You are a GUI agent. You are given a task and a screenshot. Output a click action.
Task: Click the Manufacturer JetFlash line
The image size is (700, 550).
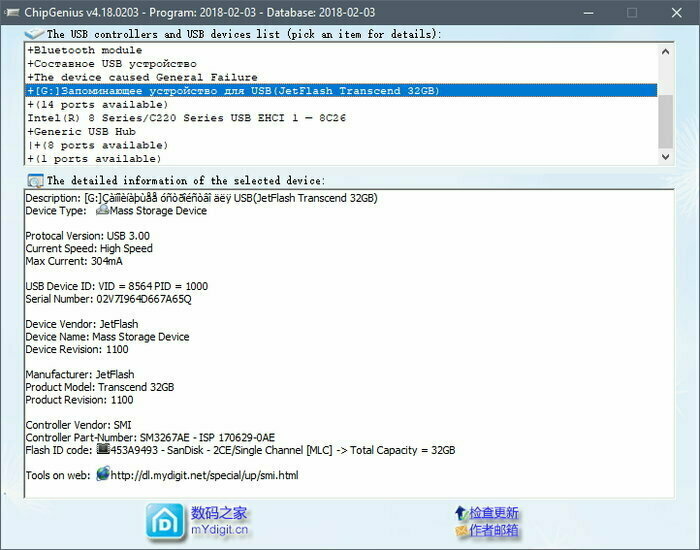(x=79, y=375)
